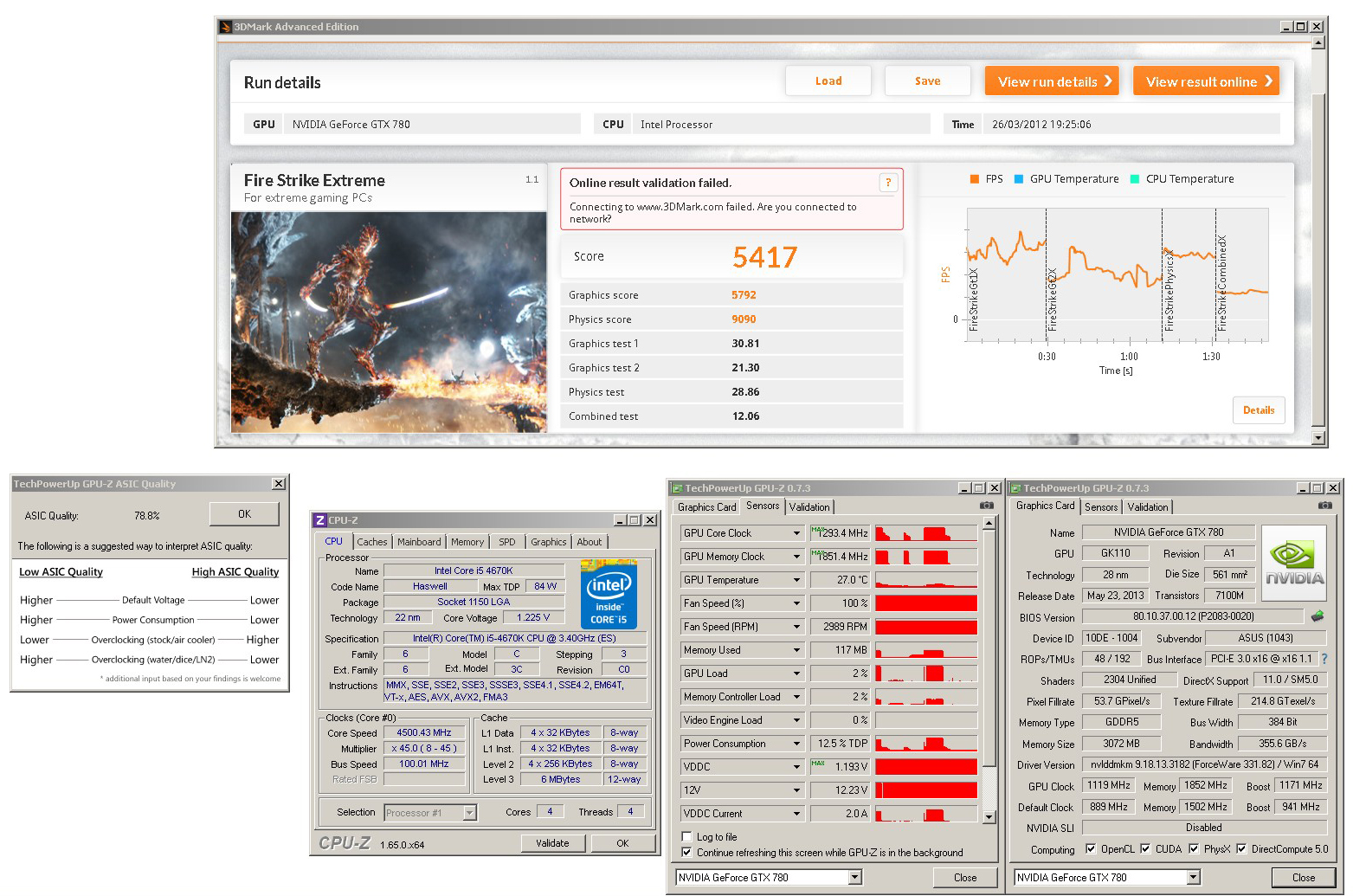Click OK in ASIC Quality dialog
Image resolution: width=1353 pixels, height=896 pixels.
pos(245,514)
